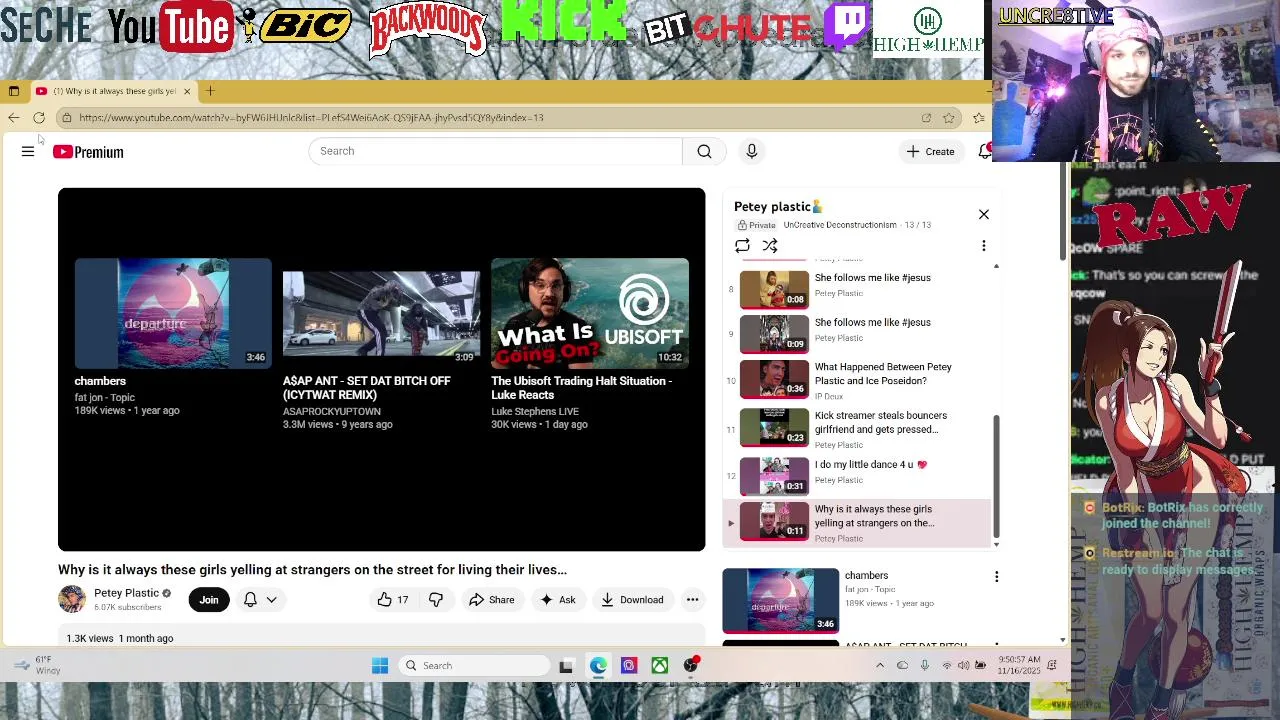Open UnCreative Deconstructionism playlist owner link
Viewport: 1280px width, 720px height.
(x=840, y=225)
